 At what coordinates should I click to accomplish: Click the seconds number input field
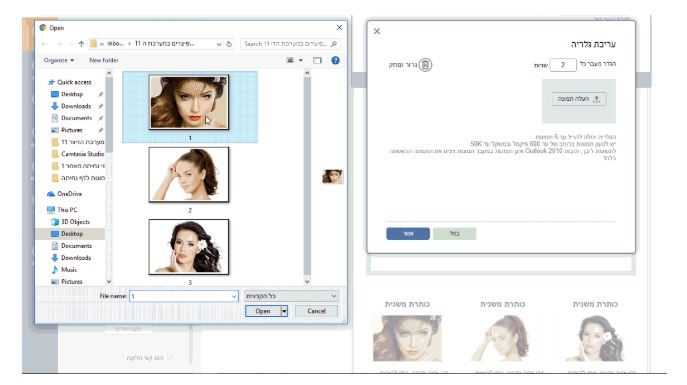(x=563, y=65)
